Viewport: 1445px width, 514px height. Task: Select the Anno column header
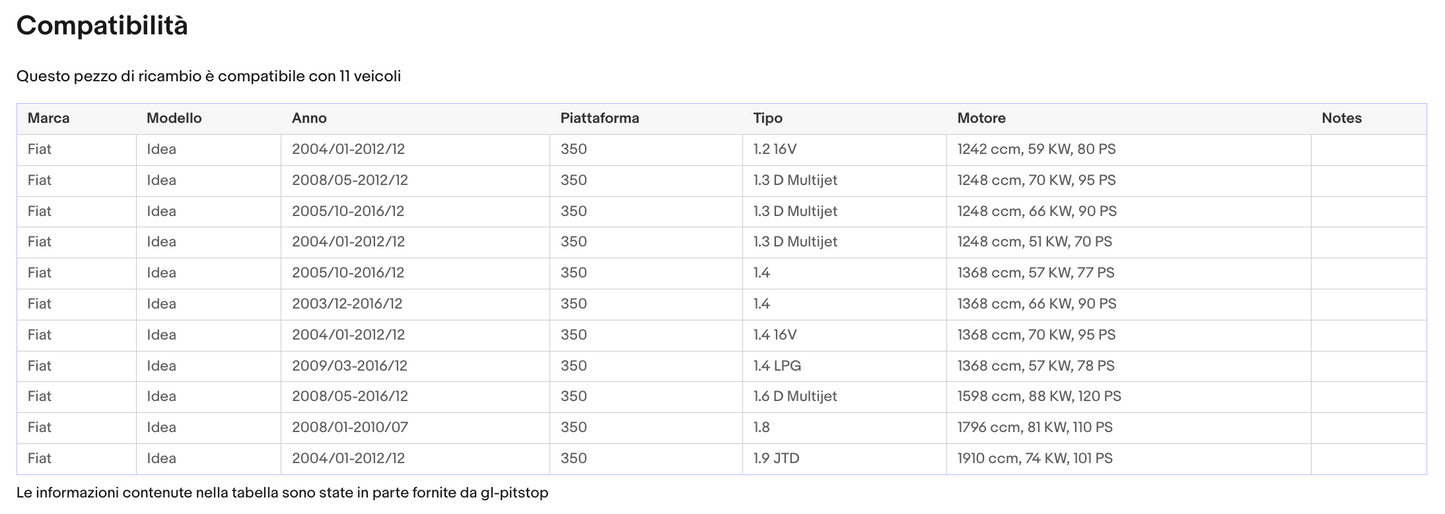[x=309, y=118]
